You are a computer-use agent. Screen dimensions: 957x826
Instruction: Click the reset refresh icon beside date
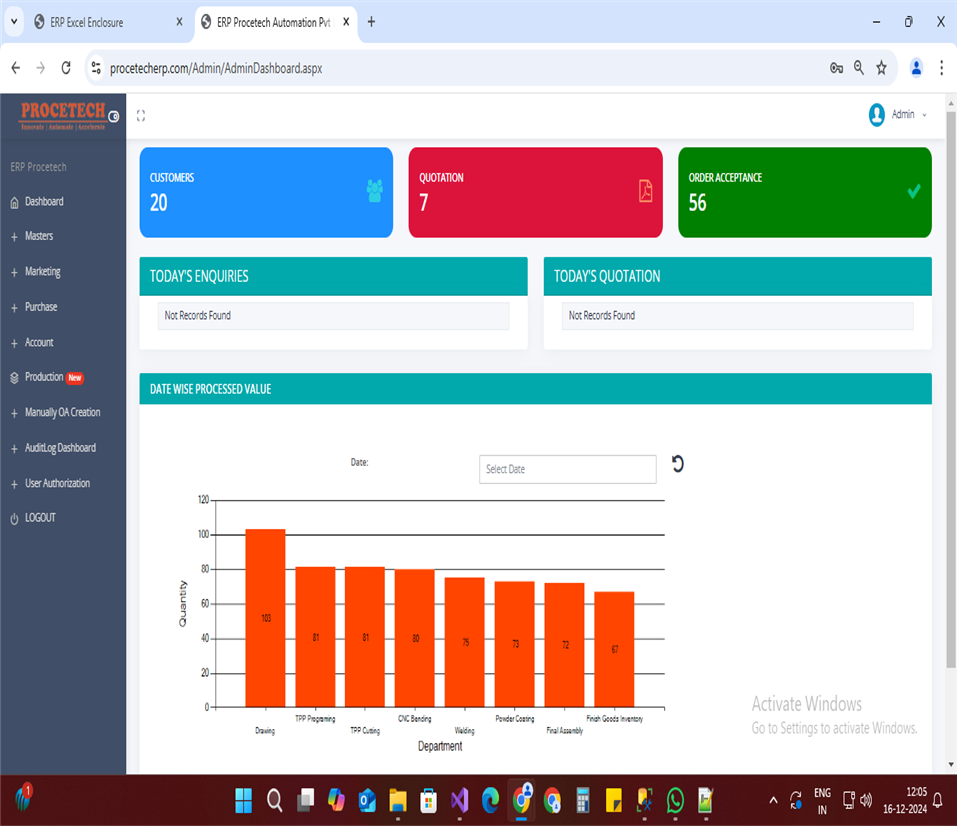(677, 464)
